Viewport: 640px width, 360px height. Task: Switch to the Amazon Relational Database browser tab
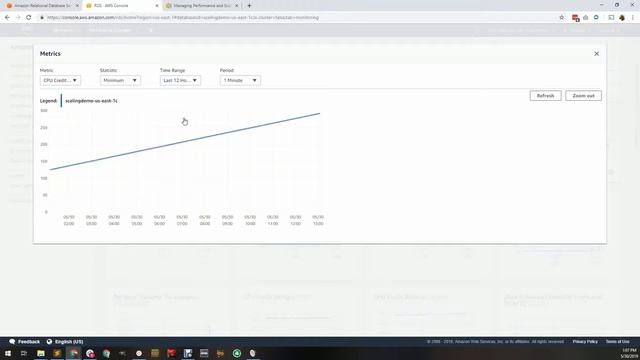click(x=42, y=6)
